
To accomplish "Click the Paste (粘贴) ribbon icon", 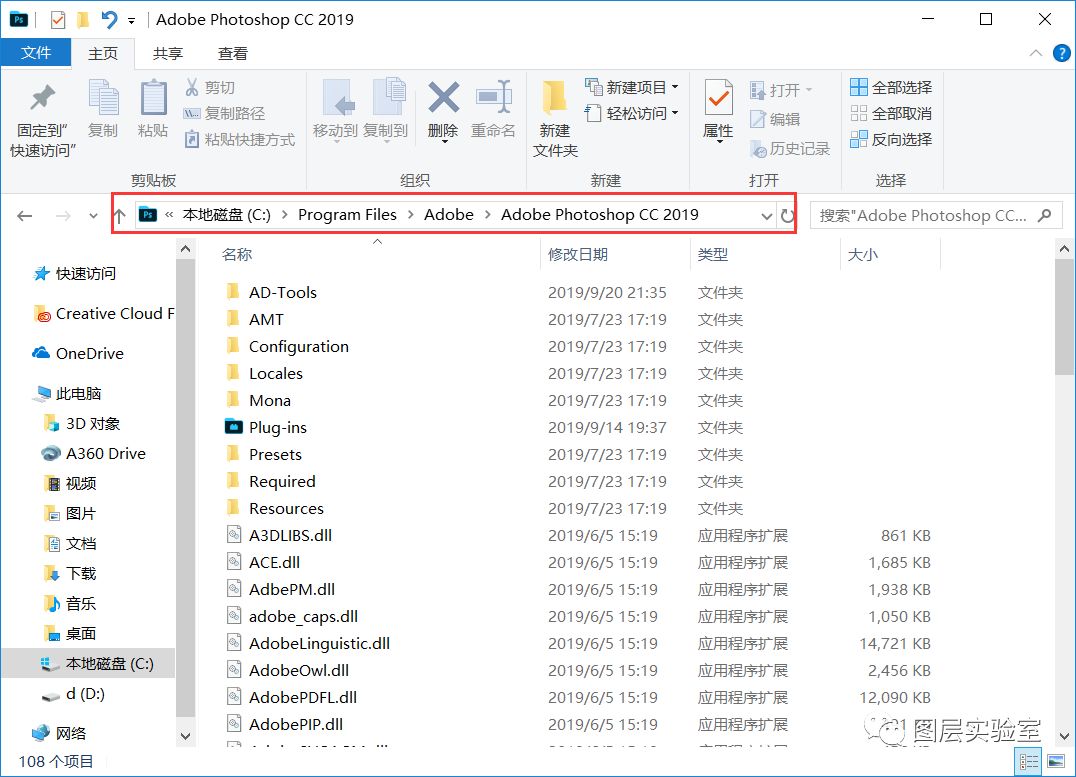I will coord(153,97).
